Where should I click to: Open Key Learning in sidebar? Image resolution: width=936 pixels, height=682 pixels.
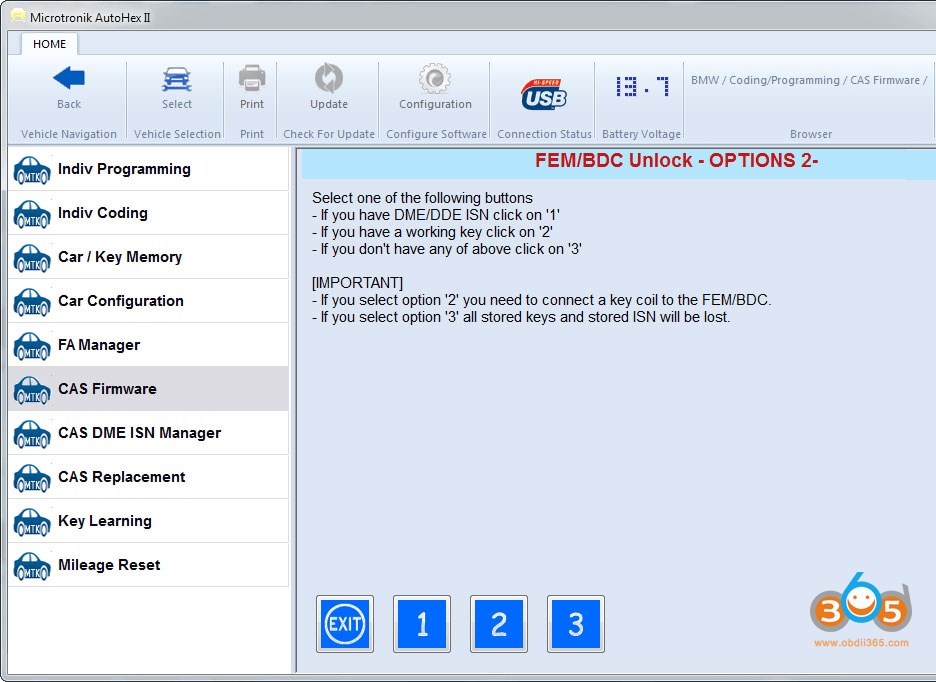tap(149, 521)
